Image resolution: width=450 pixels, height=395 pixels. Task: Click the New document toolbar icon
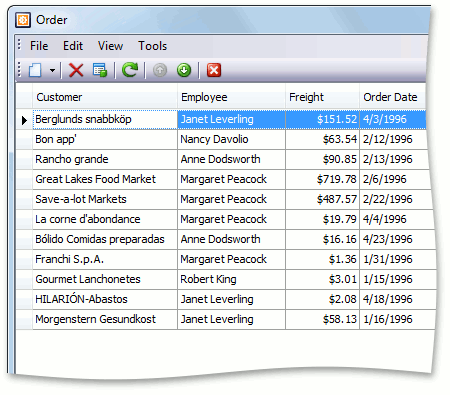point(35,70)
